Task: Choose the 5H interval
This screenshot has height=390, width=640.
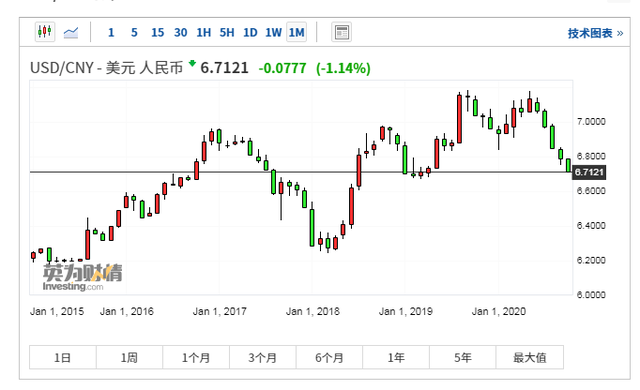Action: point(227,32)
